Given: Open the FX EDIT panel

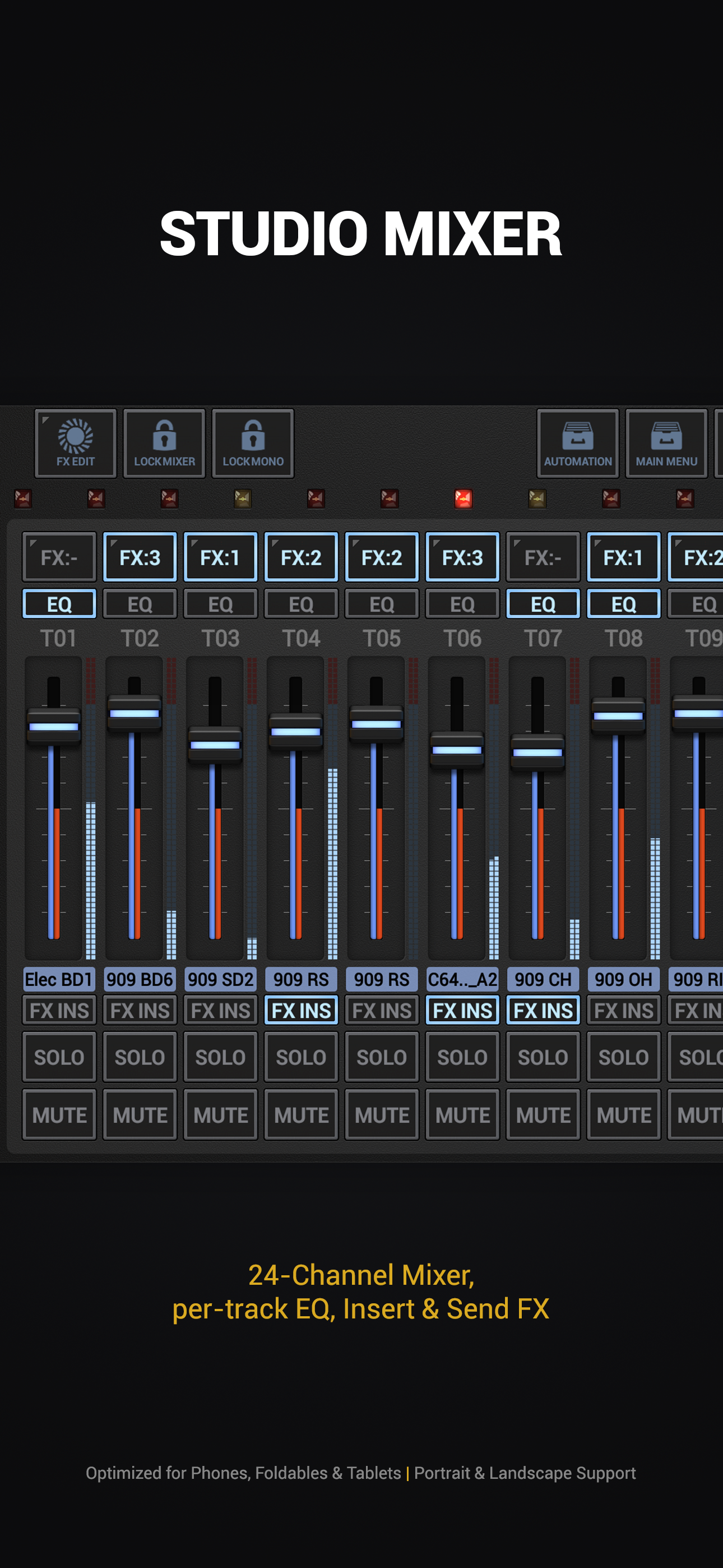Looking at the screenshot, I should (76, 444).
